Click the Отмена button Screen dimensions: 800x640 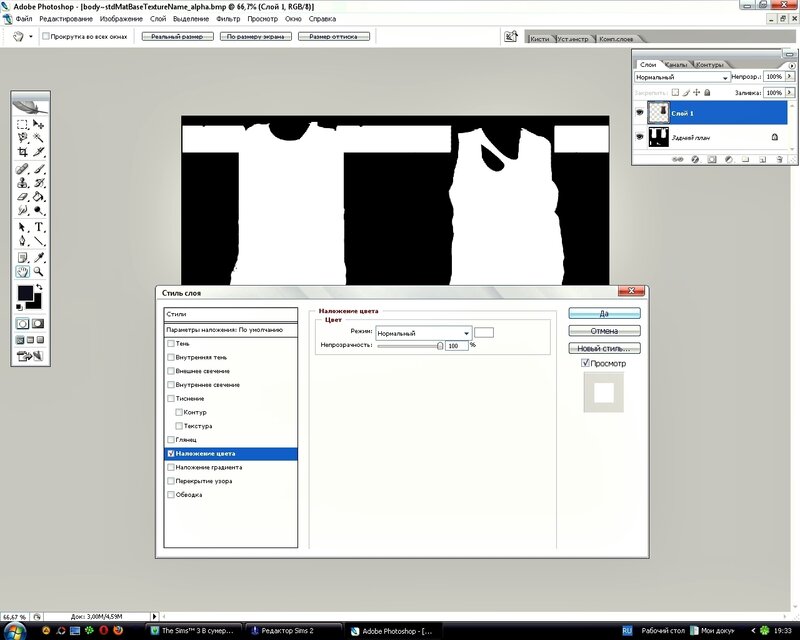(x=604, y=331)
